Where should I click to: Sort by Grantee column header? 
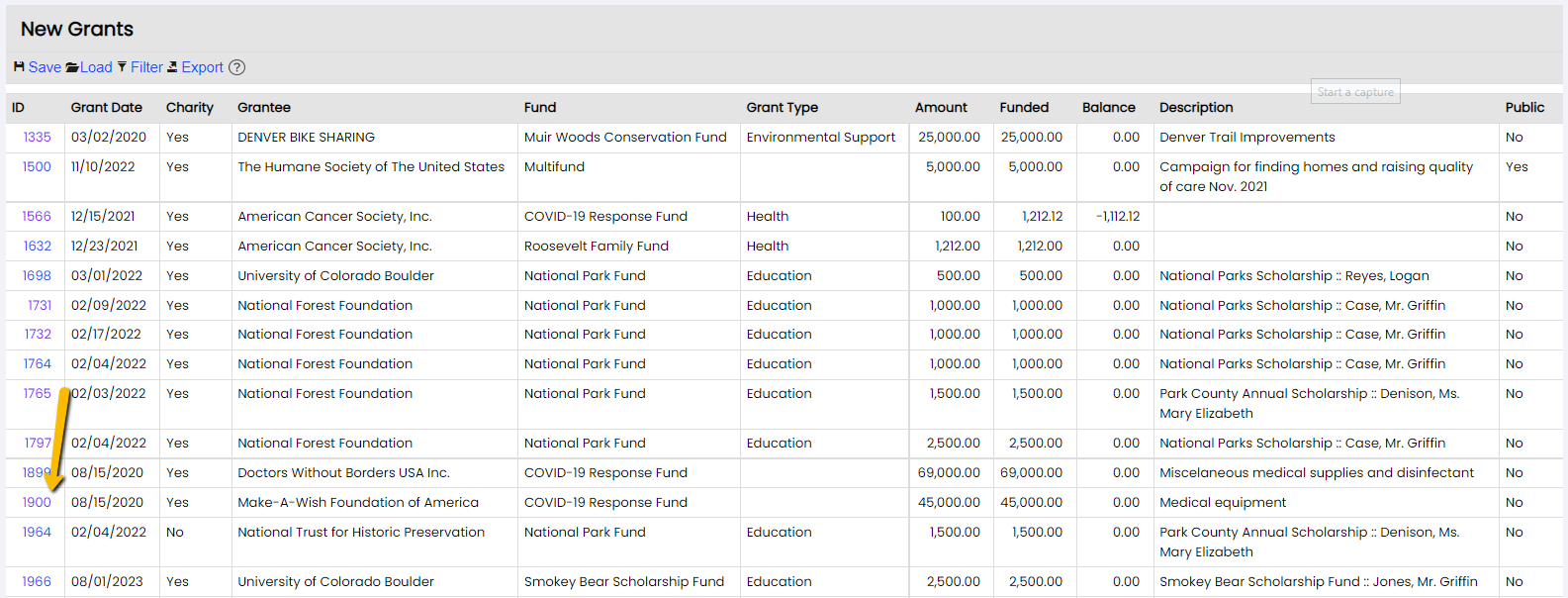coord(264,108)
